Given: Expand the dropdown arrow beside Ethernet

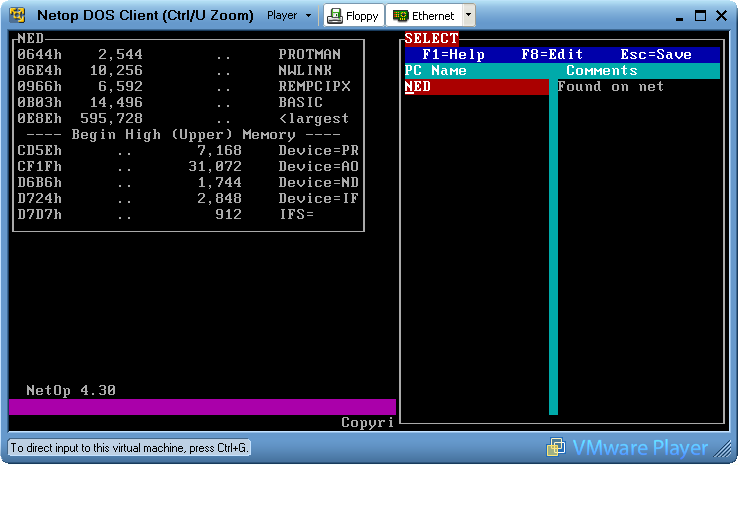Looking at the screenshot, I should (468, 15).
